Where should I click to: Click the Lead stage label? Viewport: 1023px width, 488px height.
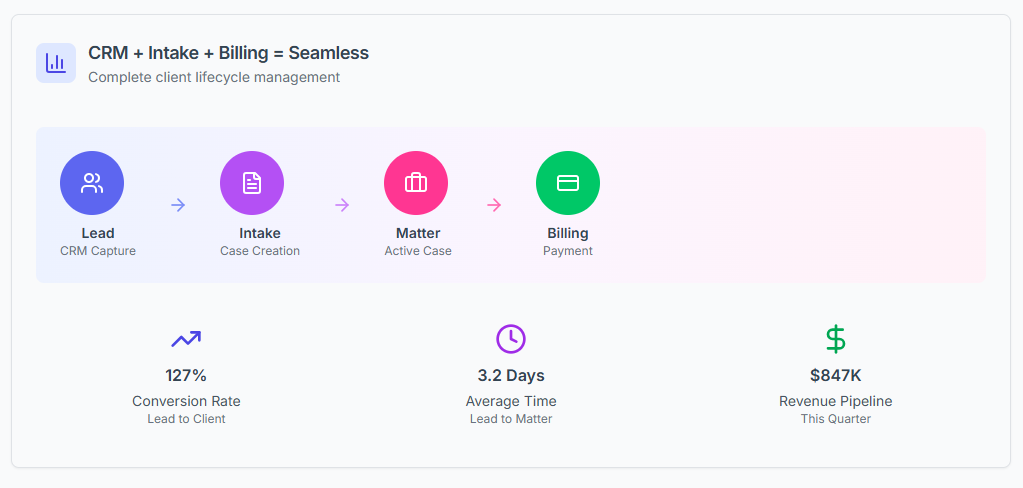coord(98,233)
